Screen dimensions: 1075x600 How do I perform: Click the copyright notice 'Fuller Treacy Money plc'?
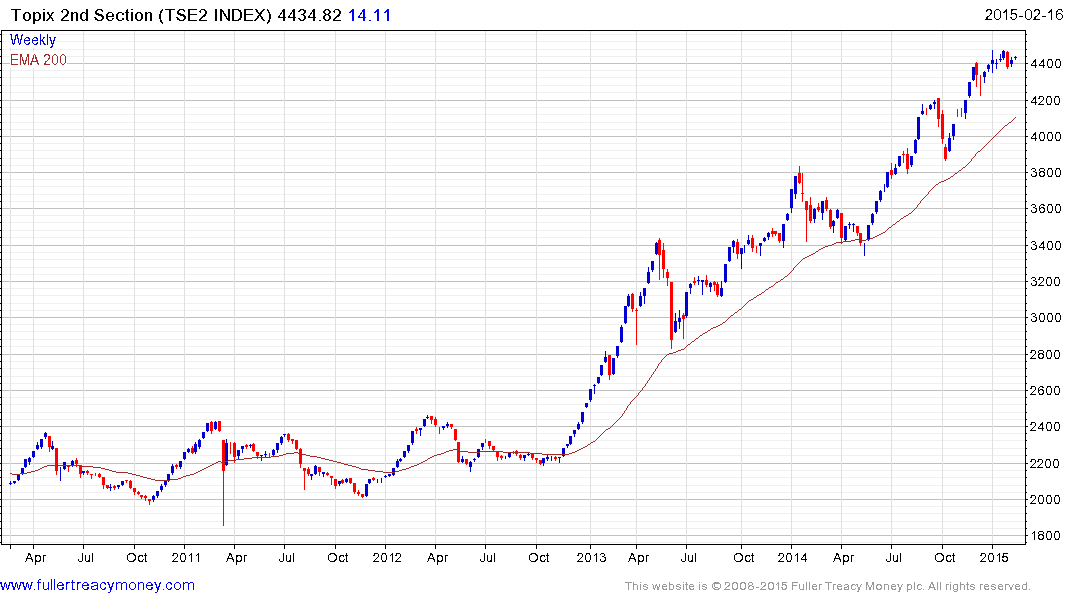coord(857,586)
